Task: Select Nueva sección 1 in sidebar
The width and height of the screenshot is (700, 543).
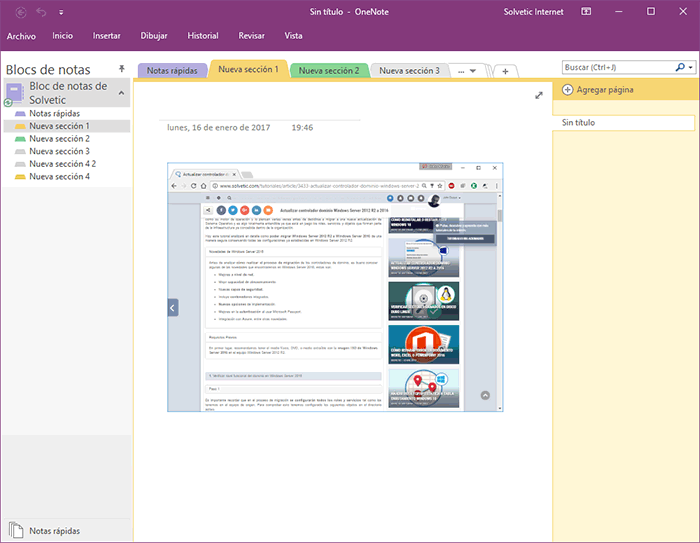Action: pyautogui.click(x=67, y=126)
